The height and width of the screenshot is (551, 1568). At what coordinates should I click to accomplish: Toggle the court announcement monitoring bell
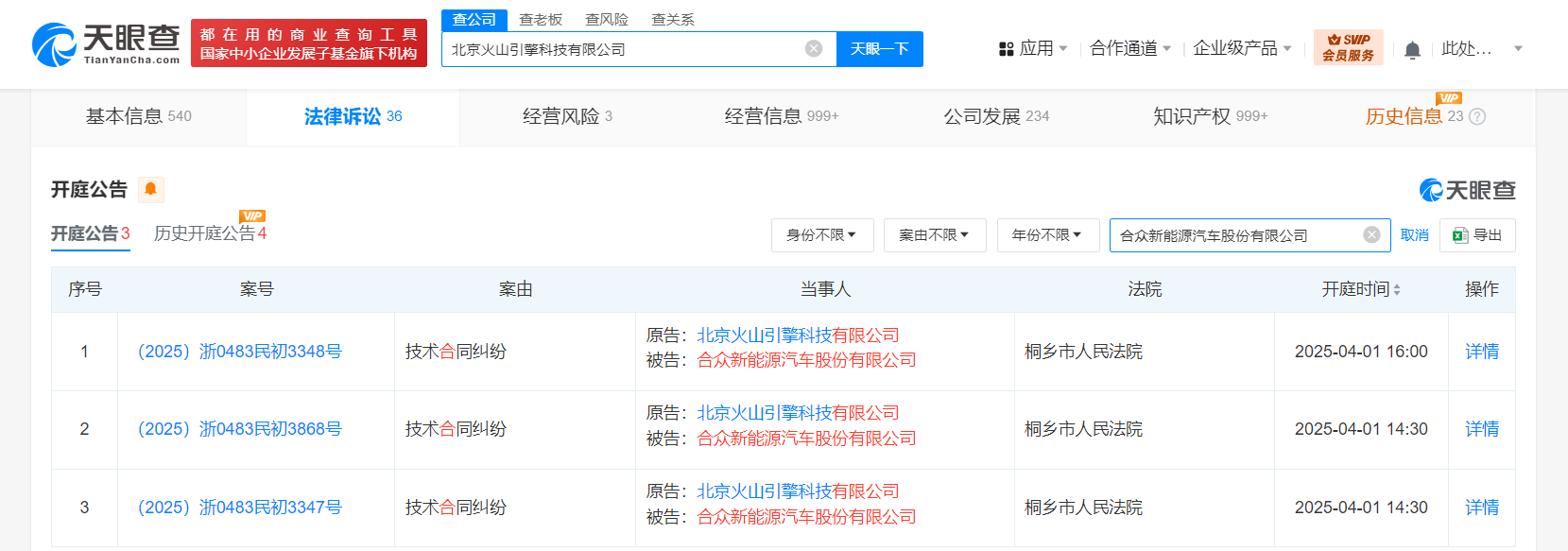tap(150, 189)
